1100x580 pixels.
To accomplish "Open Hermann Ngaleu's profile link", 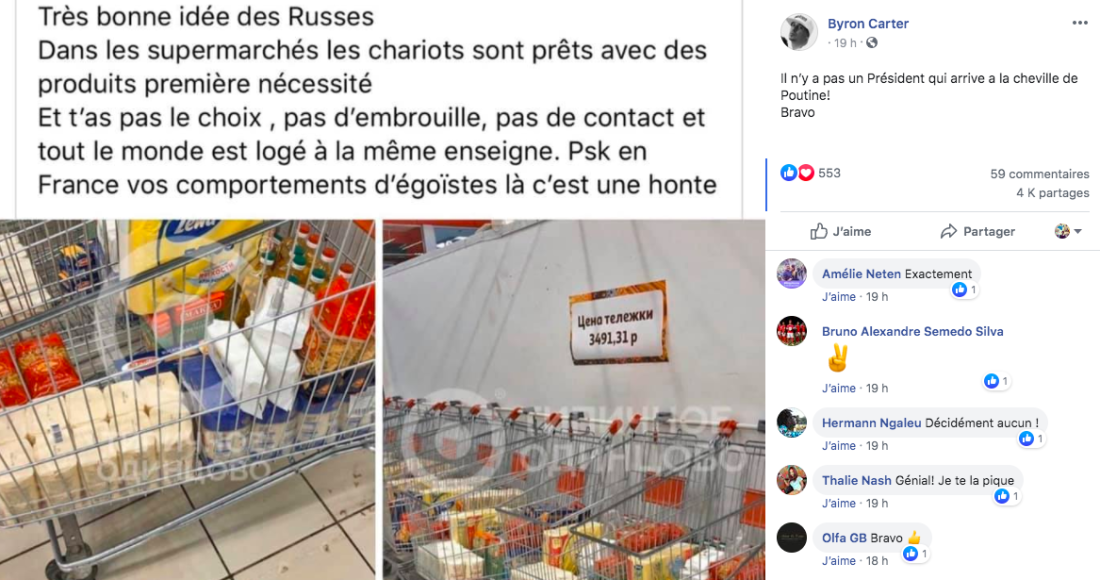I will (871, 423).
